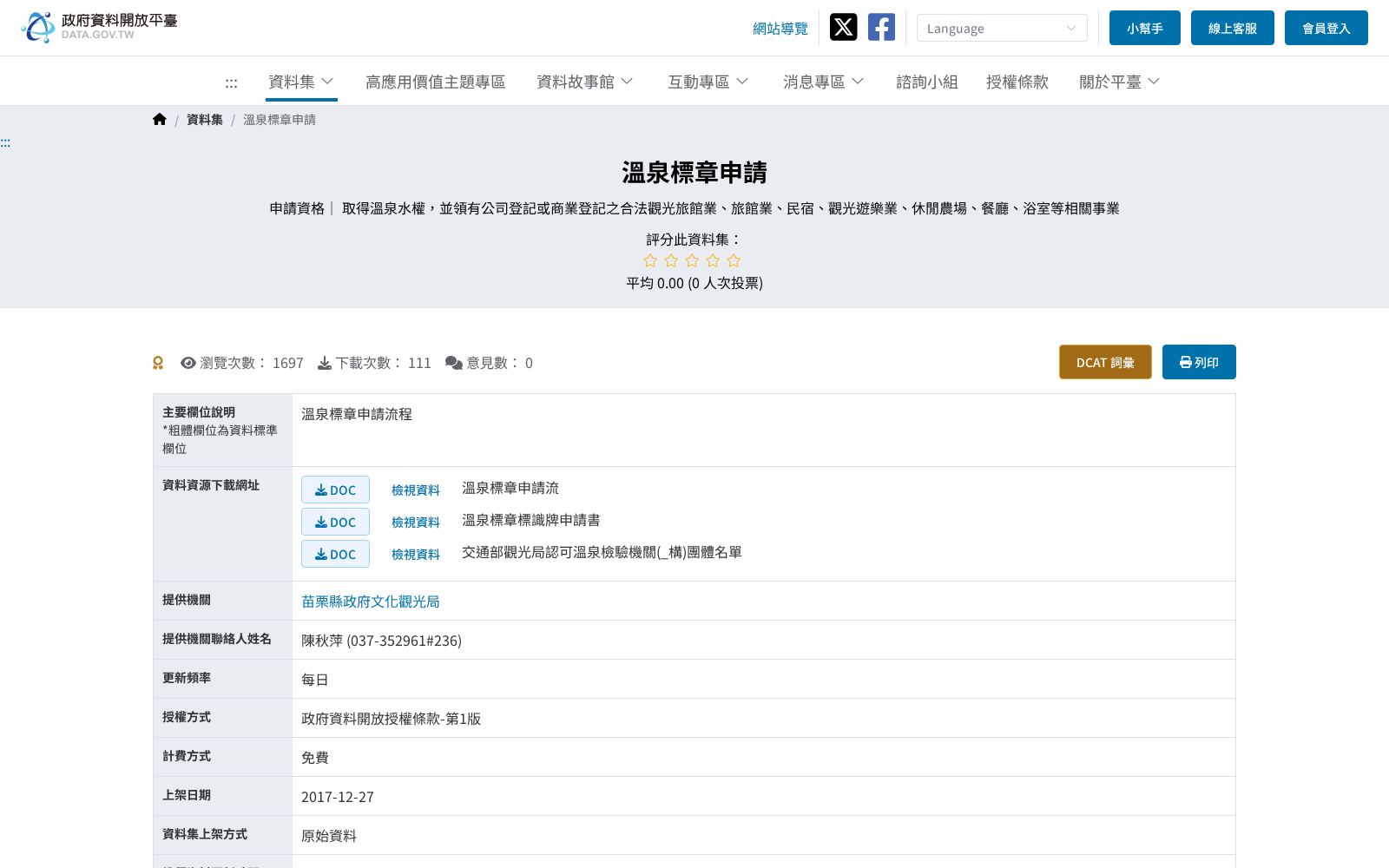Click the comments bubble icon beside 意見數
This screenshot has width=1389, height=868.
click(454, 363)
